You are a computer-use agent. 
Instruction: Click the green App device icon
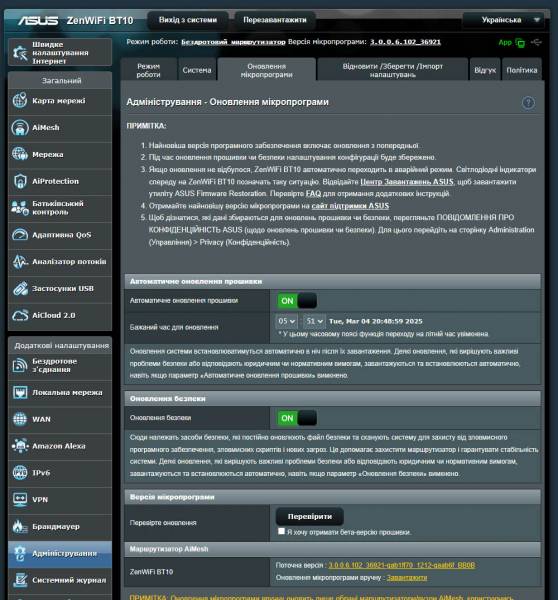(x=520, y=43)
